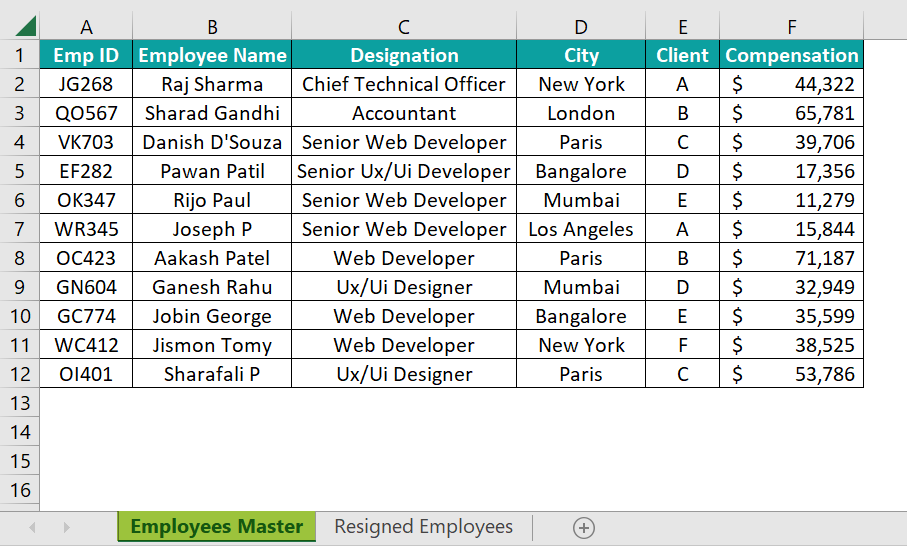The height and width of the screenshot is (546, 907).
Task: Select compensation cell showing 71,187
Action: [791, 258]
